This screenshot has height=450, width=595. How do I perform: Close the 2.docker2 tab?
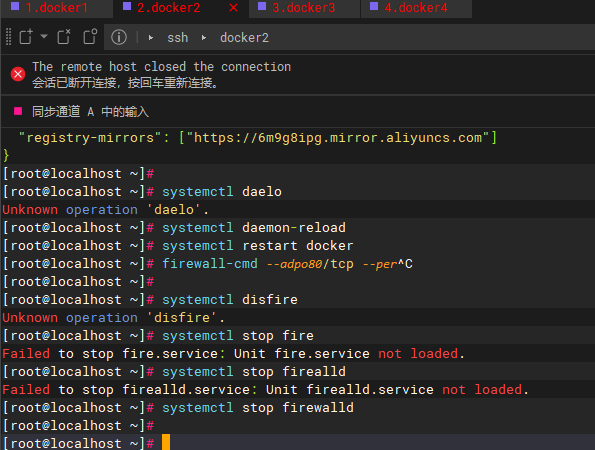click(x=234, y=8)
